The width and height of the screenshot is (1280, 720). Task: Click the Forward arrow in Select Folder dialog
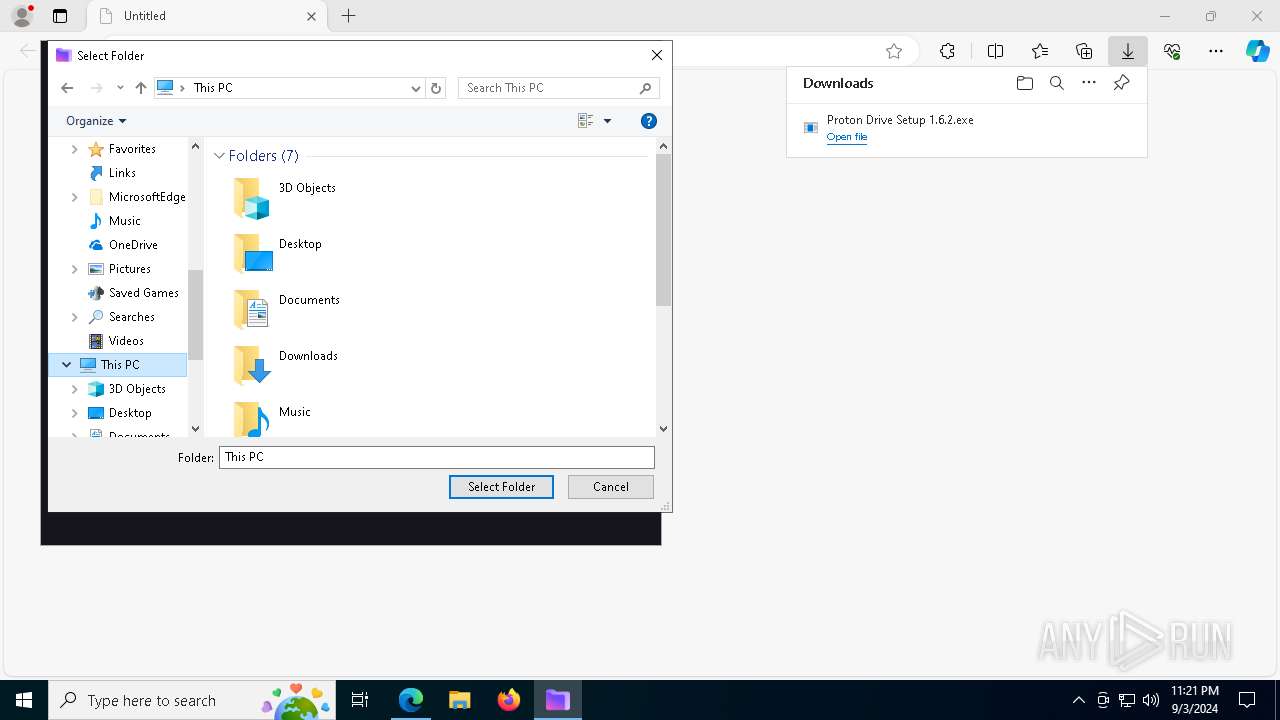tap(96, 88)
